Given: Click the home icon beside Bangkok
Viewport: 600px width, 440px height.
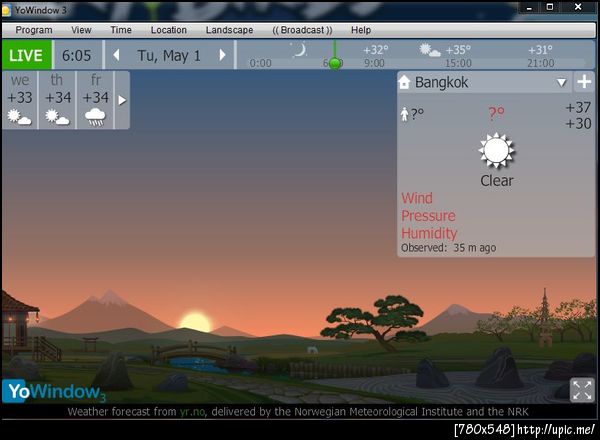Looking at the screenshot, I should tap(404, 82).
